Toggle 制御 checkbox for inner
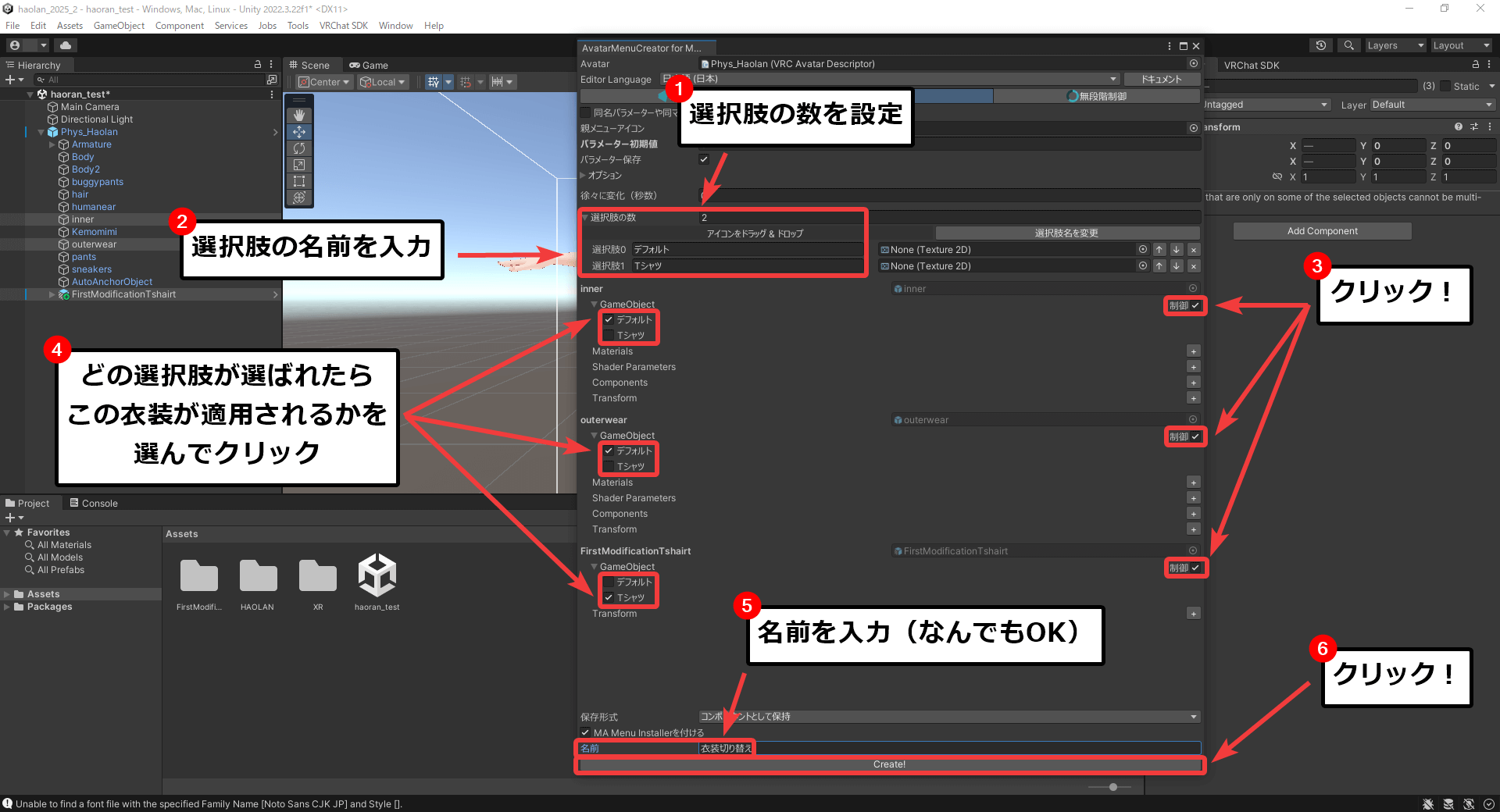Viewport: 1500px width, 812px height. coord(1195,305)
